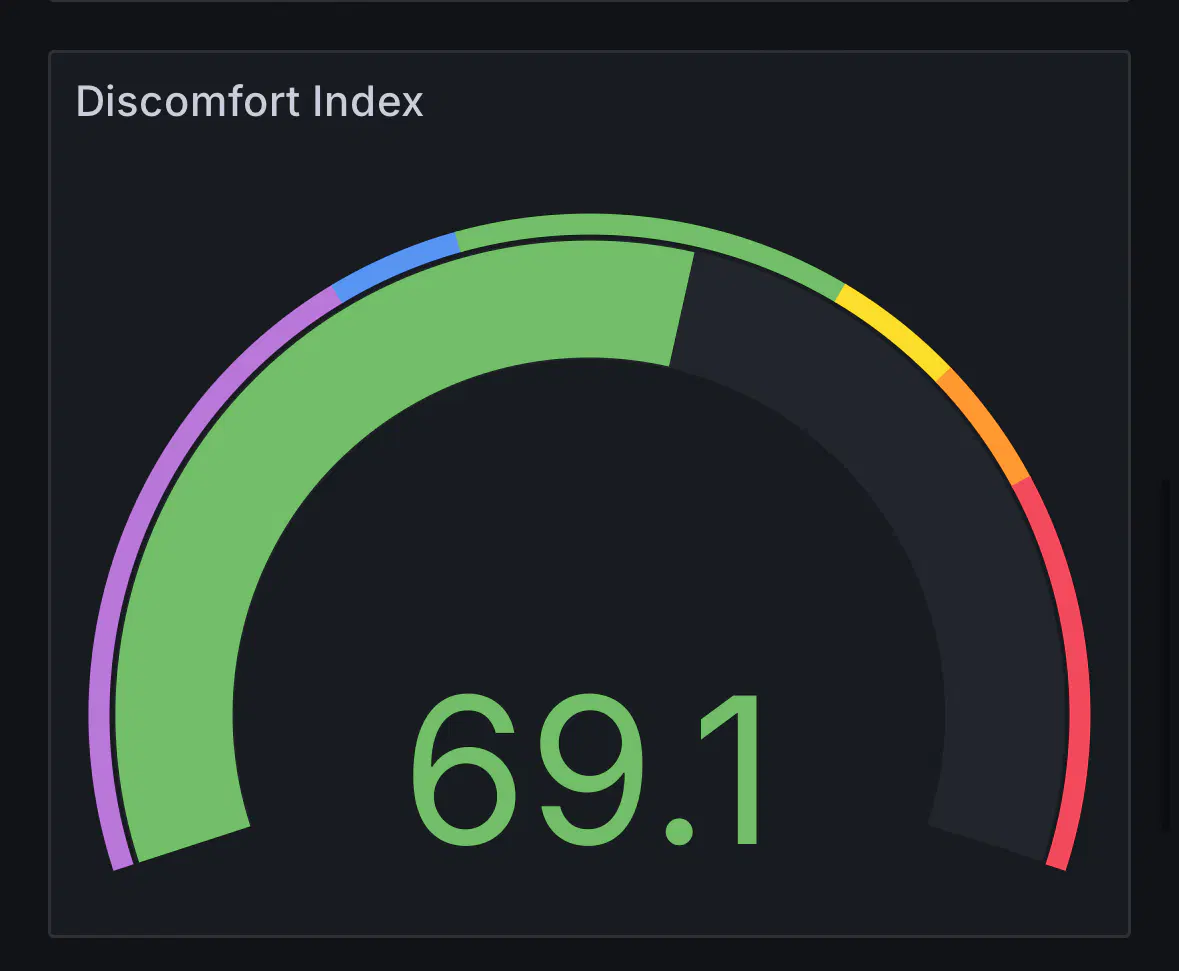Screen dimensions: 1179x971
Task: Click the yellow threshold arc segment
Action: (895, 329)
